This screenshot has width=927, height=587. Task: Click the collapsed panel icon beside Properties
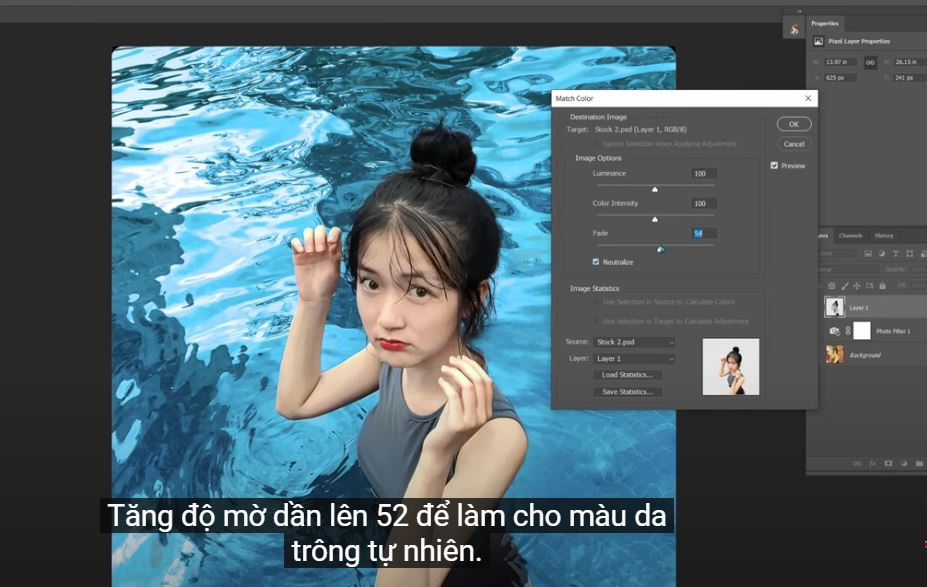click(x=794, y=28)
